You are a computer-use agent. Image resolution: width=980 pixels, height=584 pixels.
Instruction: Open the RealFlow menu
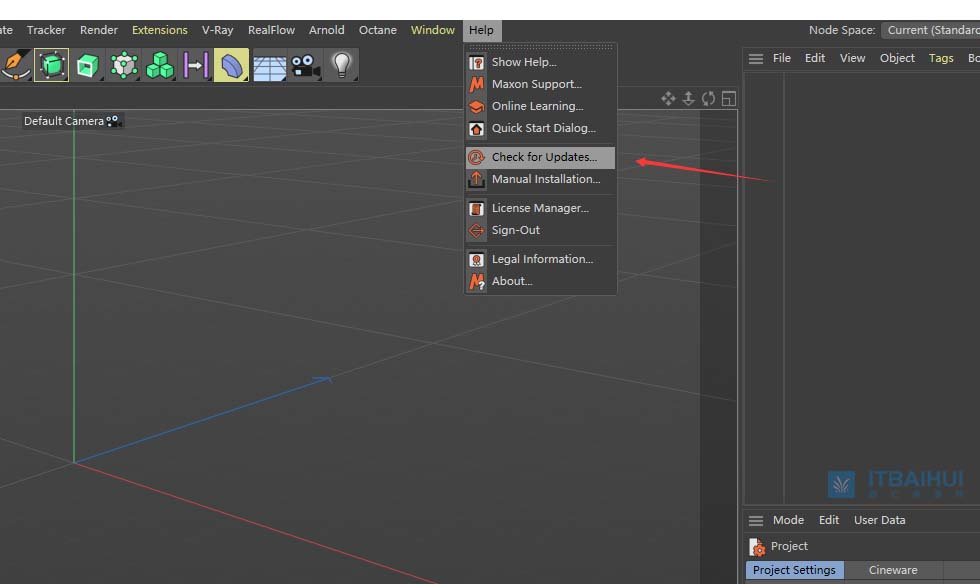click(271, 30)
